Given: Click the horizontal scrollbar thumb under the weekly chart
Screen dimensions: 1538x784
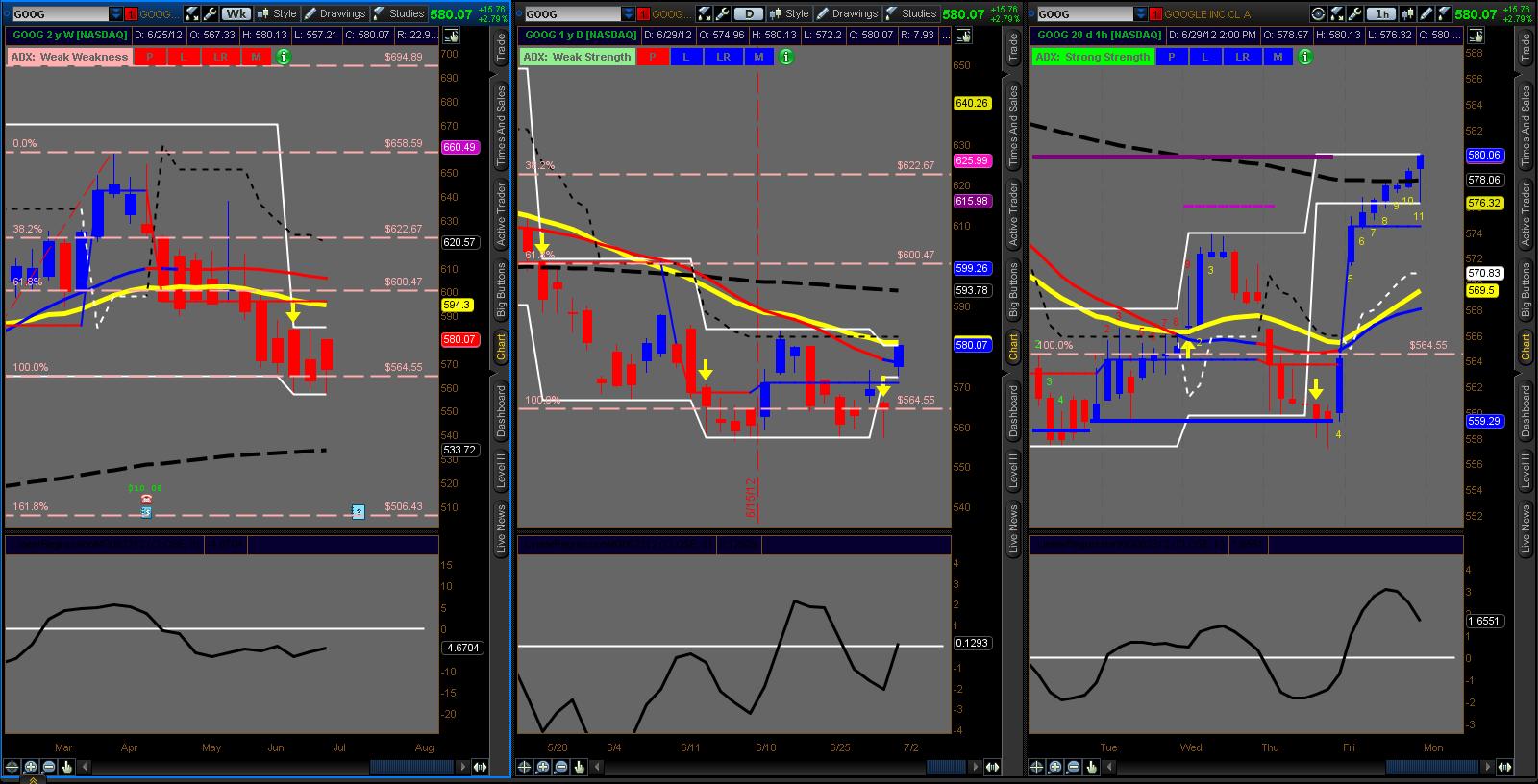Looking at the screenshot, I should click(411, 767).
